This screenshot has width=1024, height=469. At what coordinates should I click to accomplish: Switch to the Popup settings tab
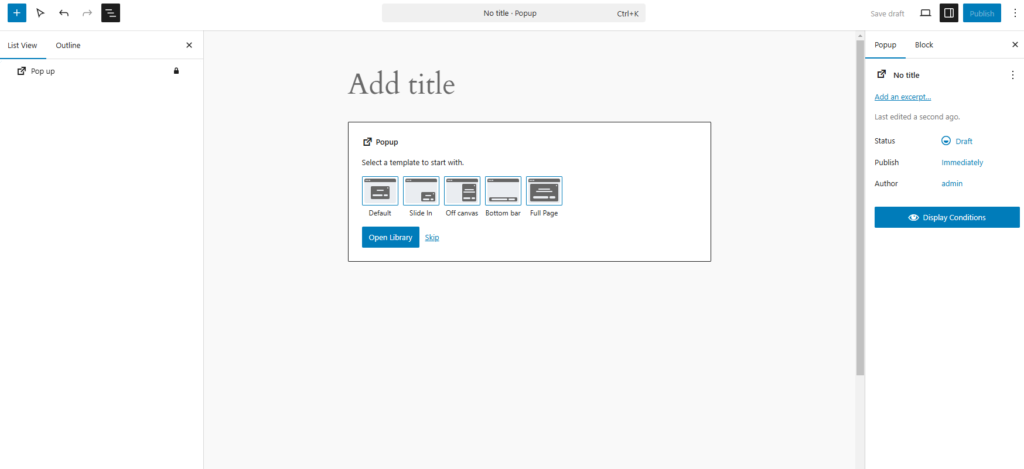(x=886, y=45)
